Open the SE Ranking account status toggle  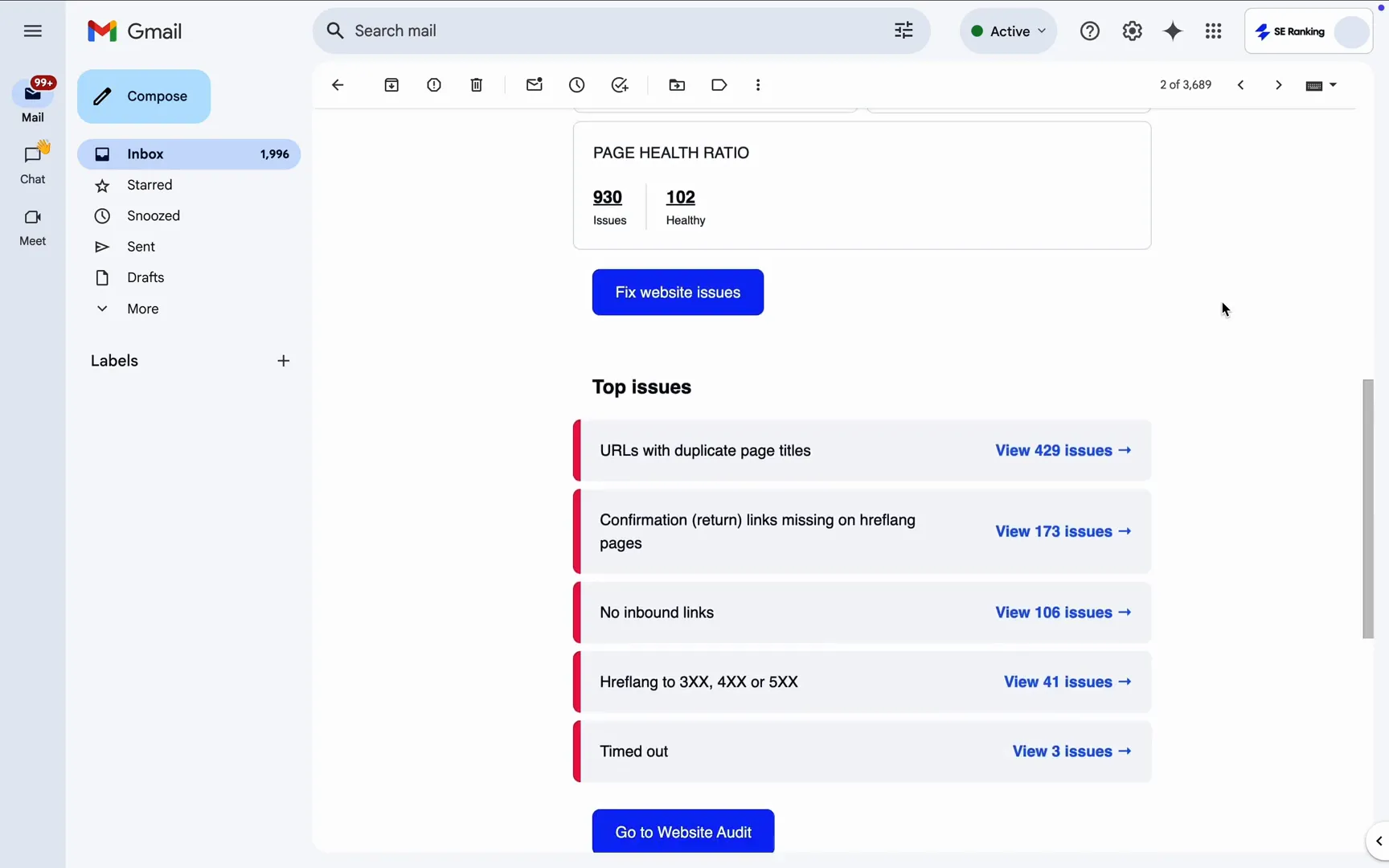click(1309, 31)
